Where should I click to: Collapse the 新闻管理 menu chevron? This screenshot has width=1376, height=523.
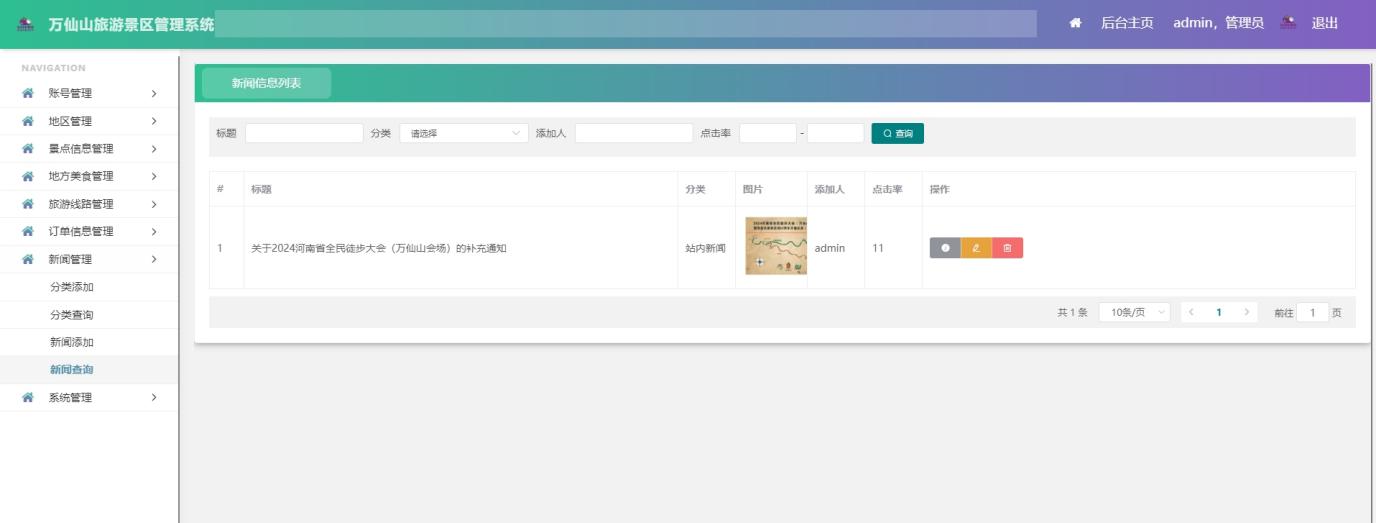coord(154,260)
